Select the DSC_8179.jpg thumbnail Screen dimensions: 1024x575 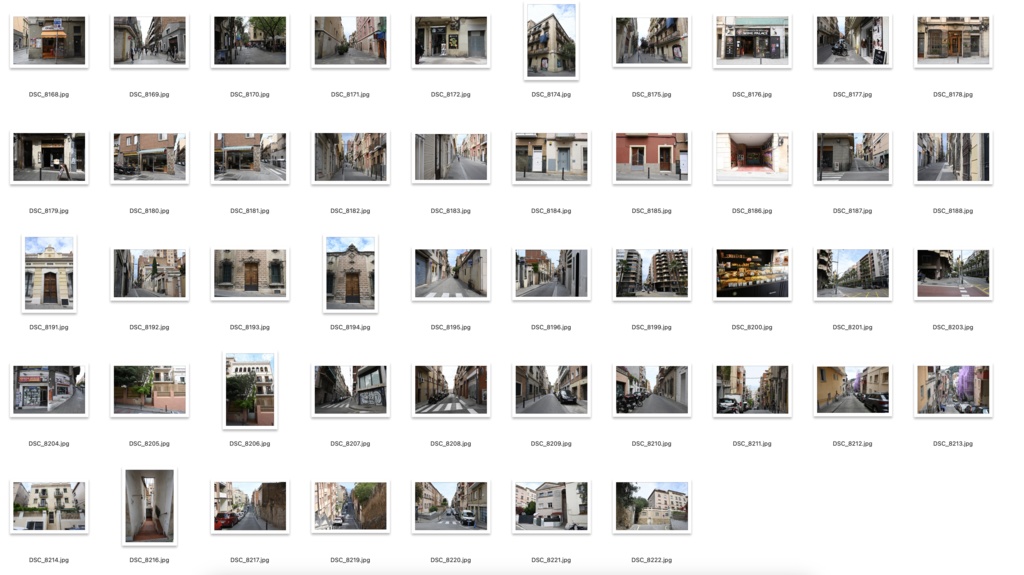[x=49, y=157]
